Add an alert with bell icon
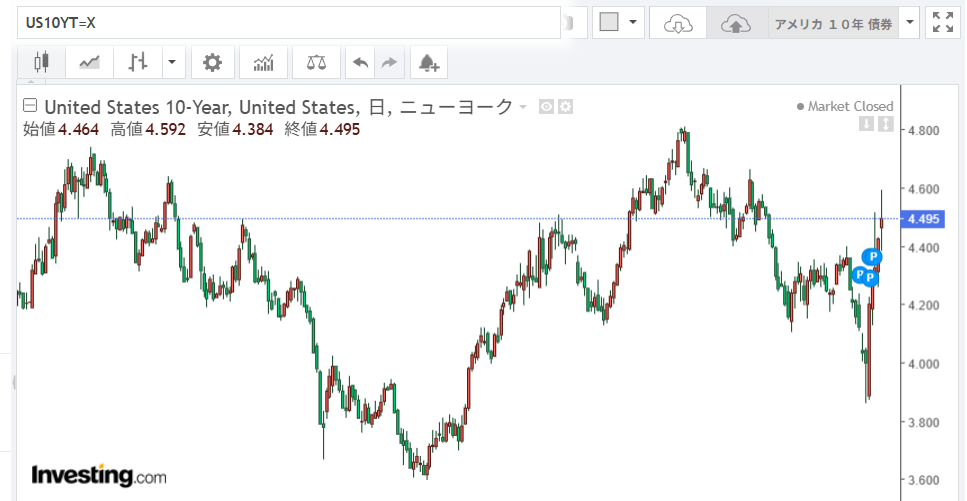The width and height of the screenshot is (967, 501). click(x=429, y=62)
